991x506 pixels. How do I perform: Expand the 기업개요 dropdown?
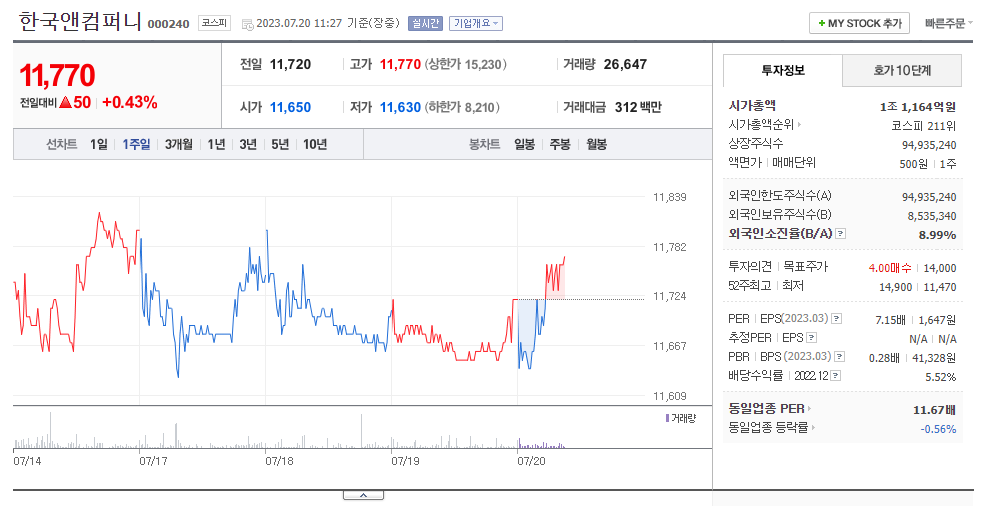[x=476, y=23]
